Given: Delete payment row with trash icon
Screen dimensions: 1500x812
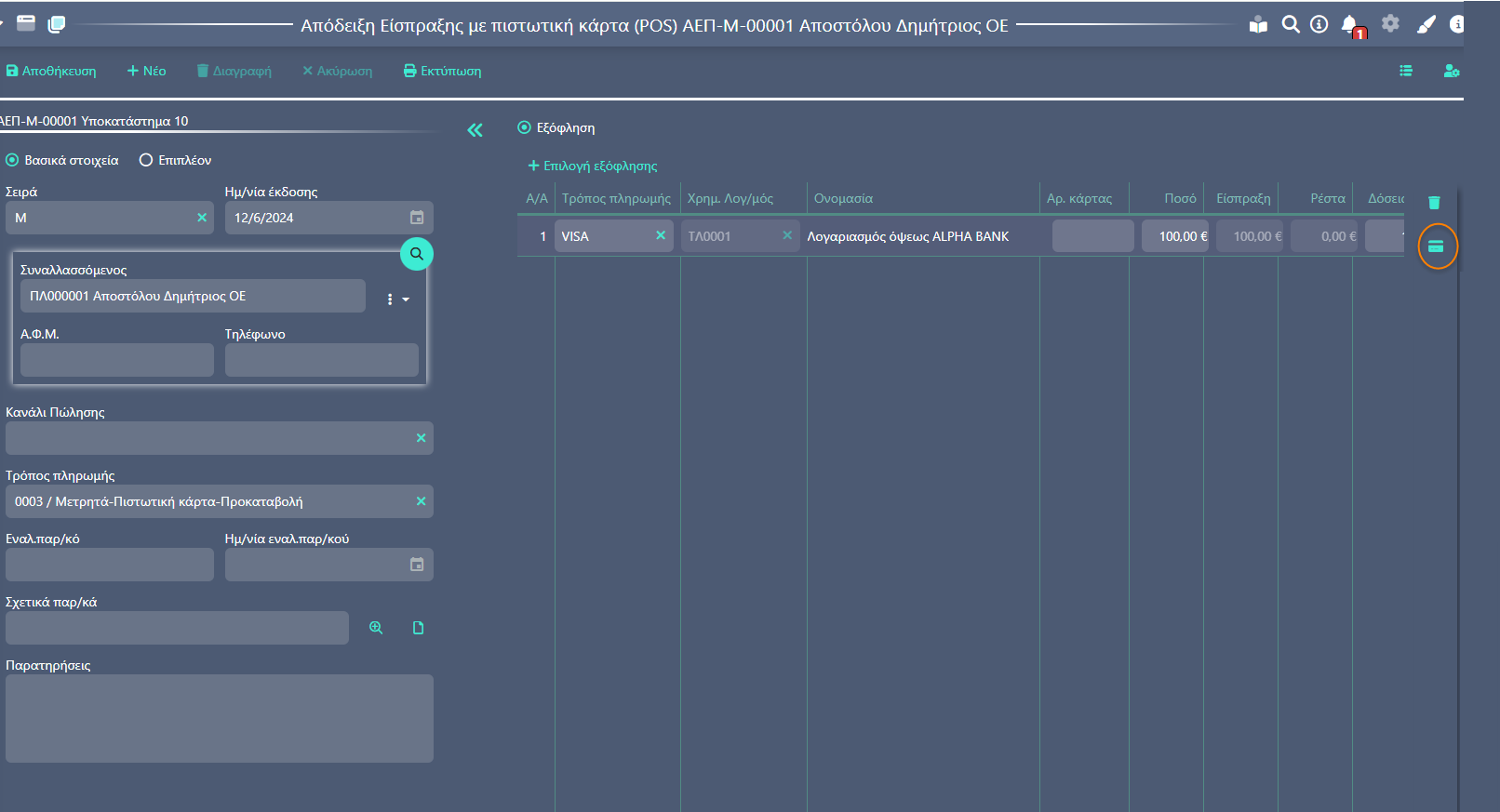Looking at the screenshot, I should (x=1434, y=203).
